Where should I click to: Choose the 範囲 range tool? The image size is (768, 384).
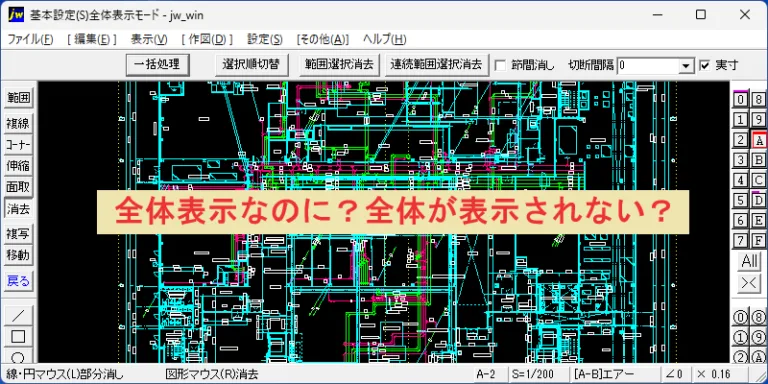point(18,97)
